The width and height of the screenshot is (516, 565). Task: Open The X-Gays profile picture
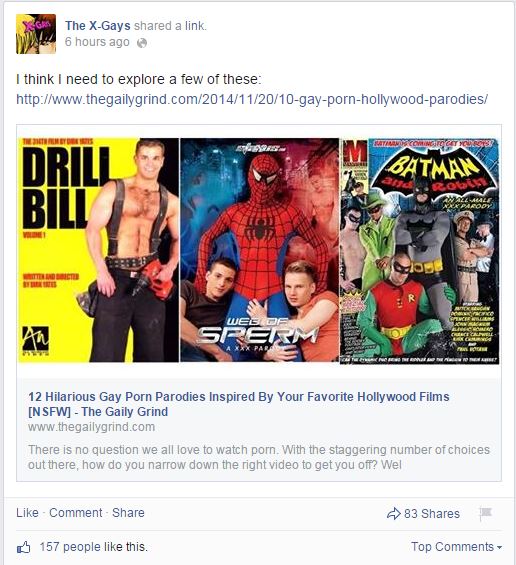pos(36,34)
